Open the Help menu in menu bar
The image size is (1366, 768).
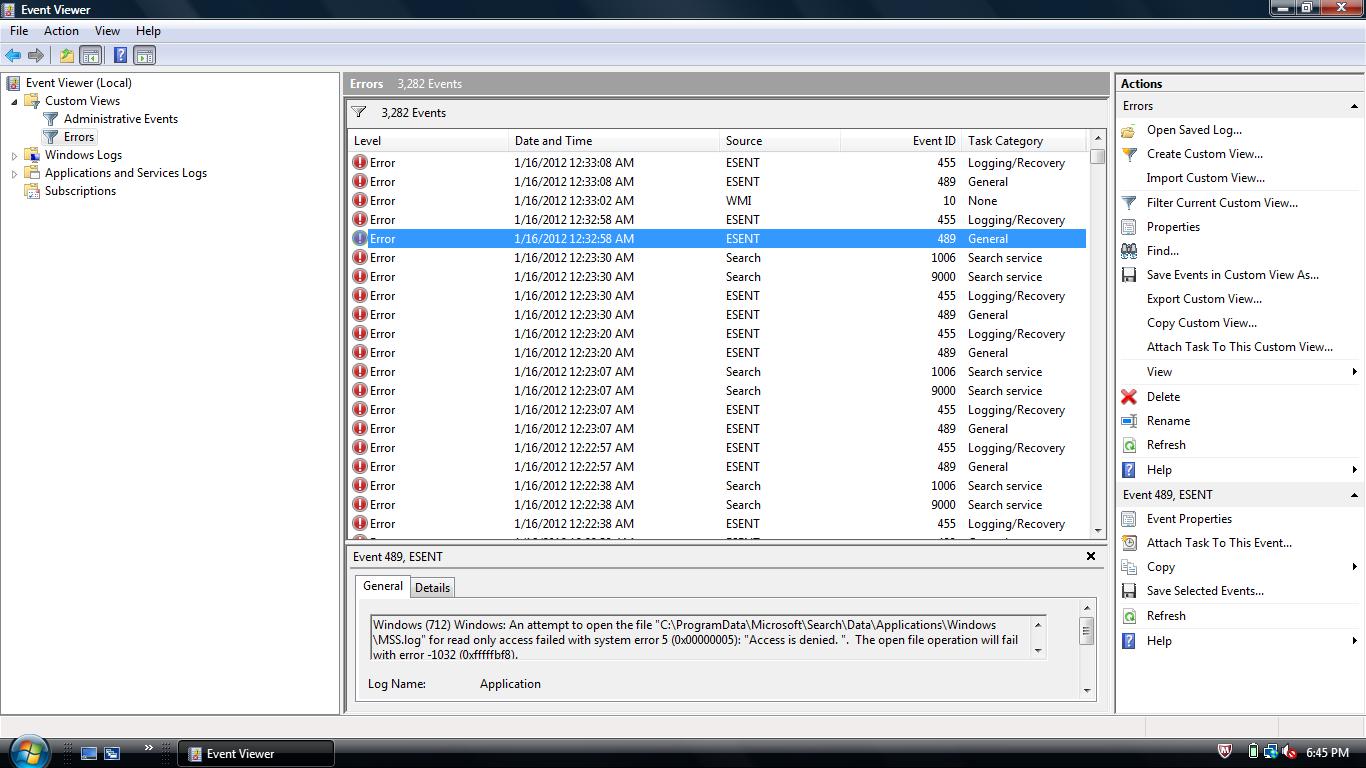148,31
